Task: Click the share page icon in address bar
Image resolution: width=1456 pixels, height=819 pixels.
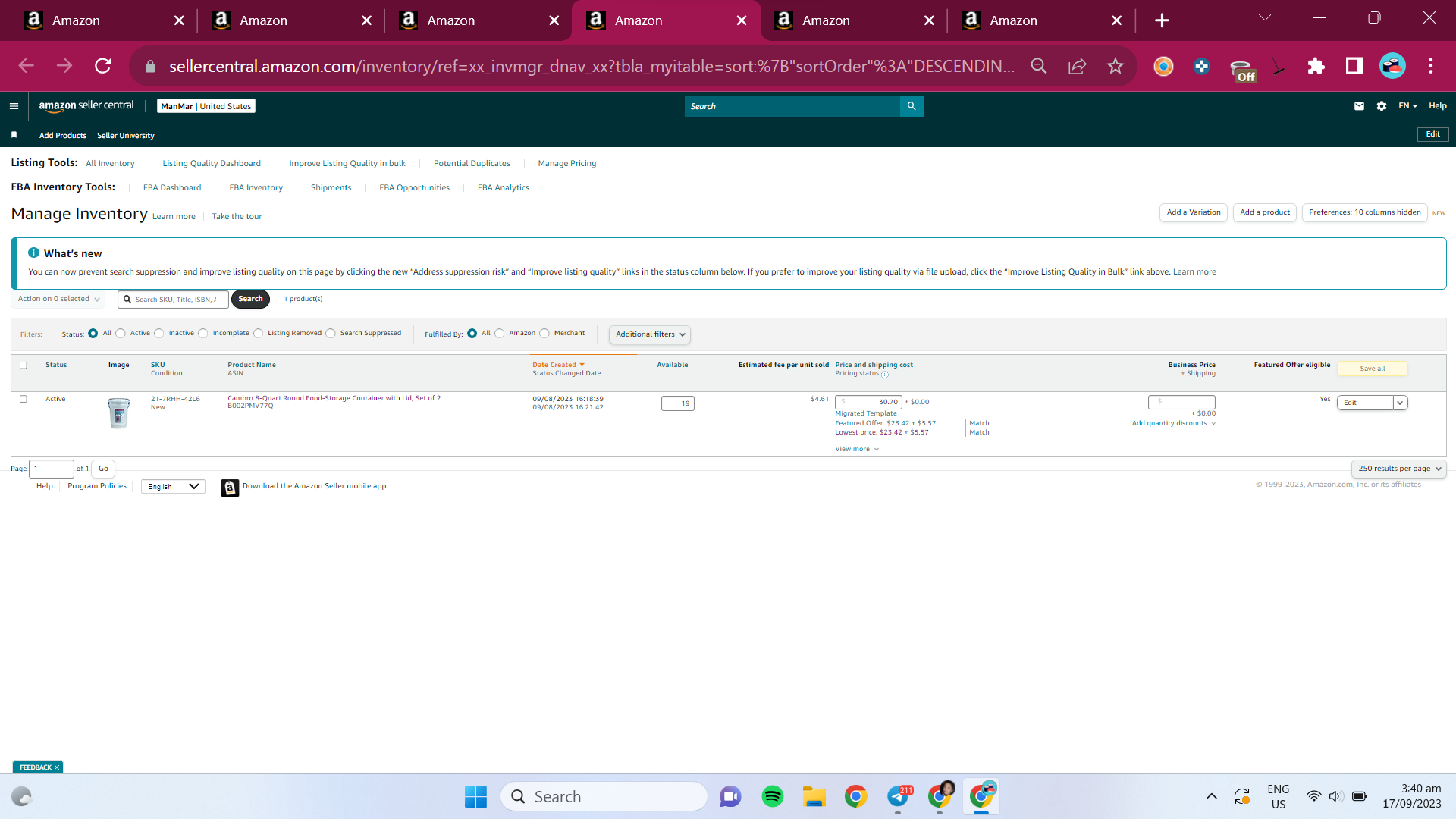Action: pos(1077,66)
